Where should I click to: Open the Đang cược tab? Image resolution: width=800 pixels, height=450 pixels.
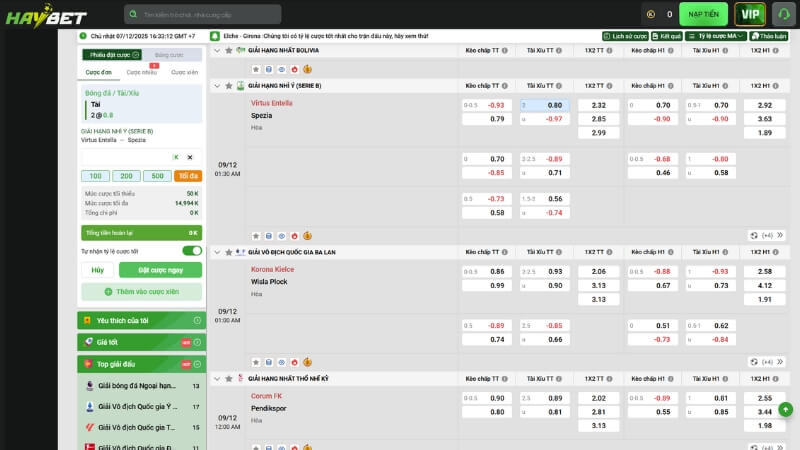[169, 55]
